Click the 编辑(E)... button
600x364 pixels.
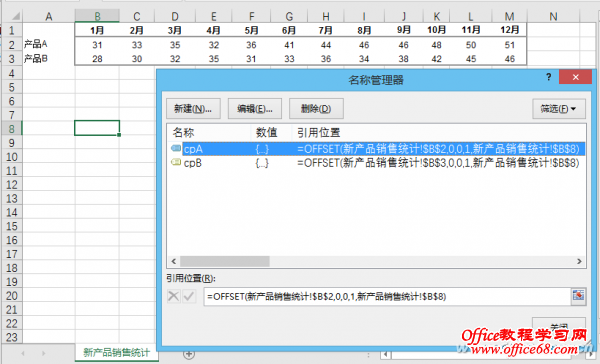pos(255,109)
